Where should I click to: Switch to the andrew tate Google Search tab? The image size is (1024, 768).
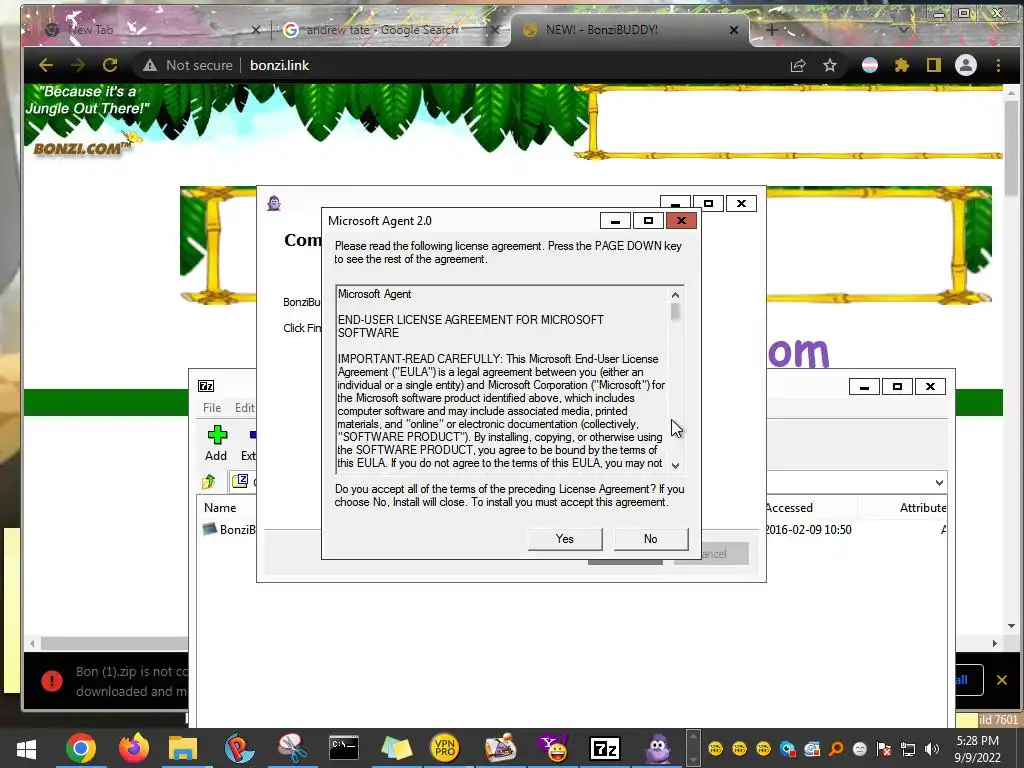[x=382, y=30]
